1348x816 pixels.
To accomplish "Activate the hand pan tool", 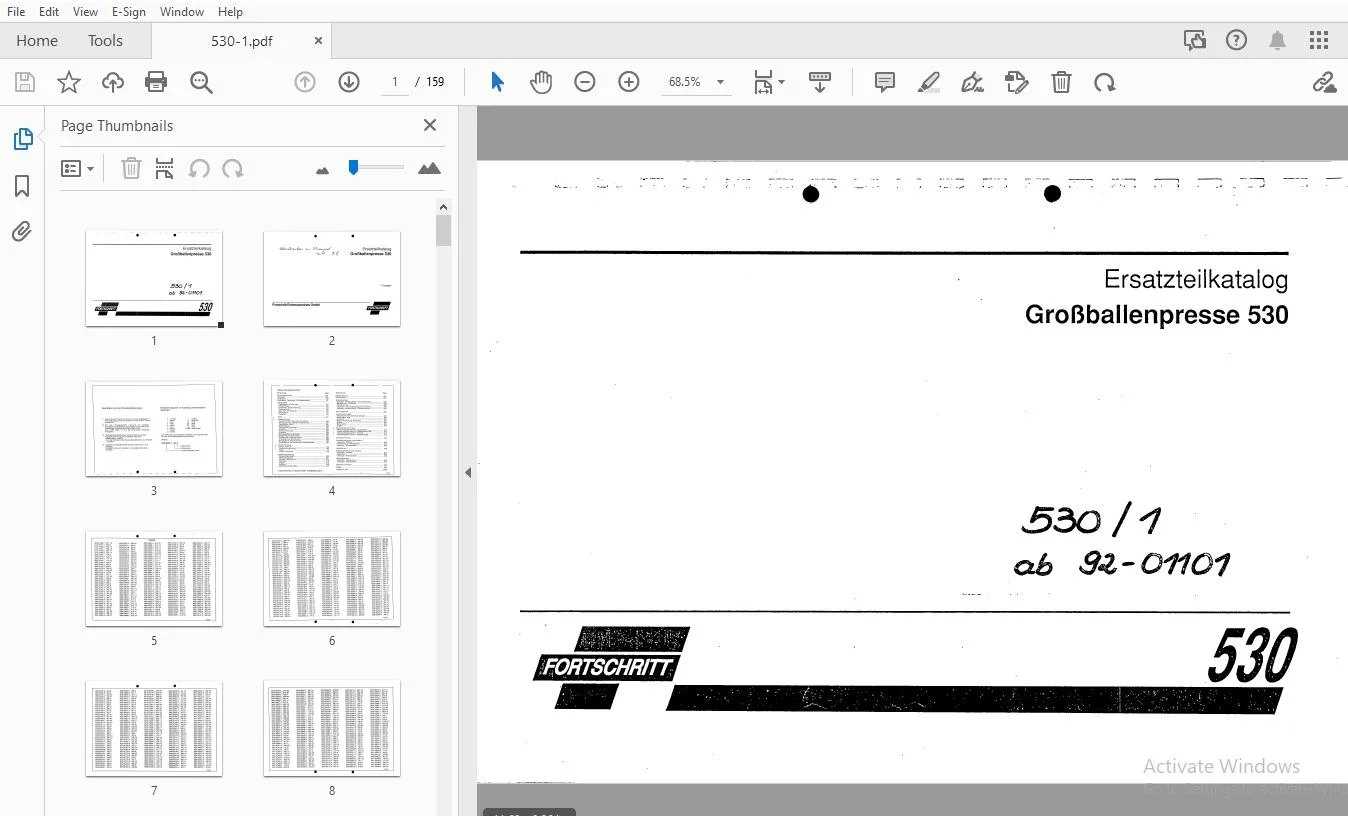I will click(x=541, y=83).
